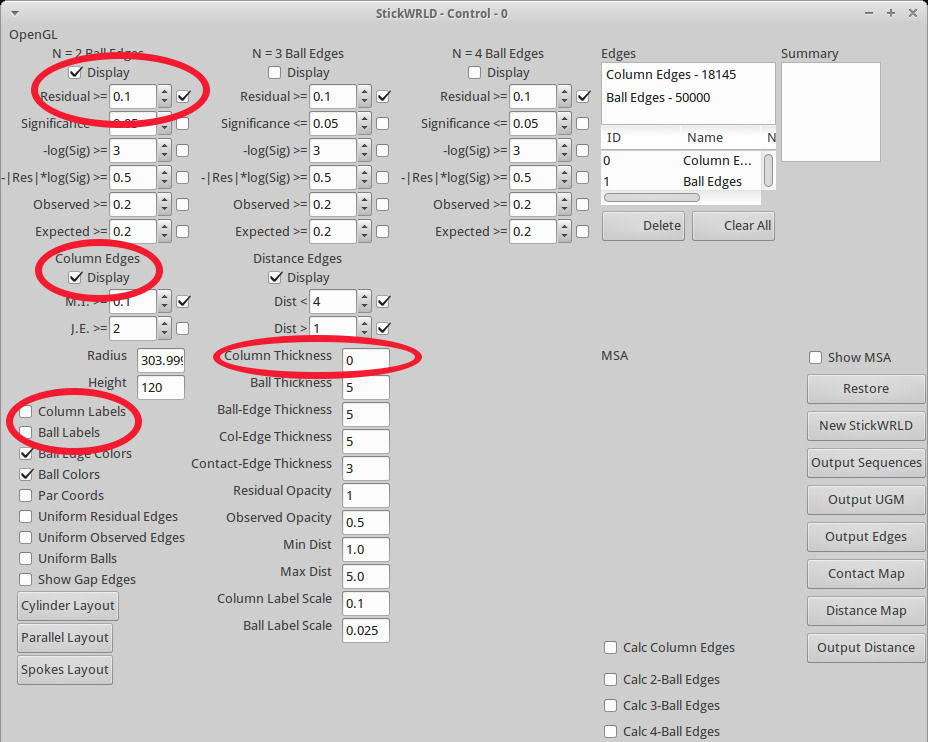The width and height of the screenshot is (928, 742).
Task: Click Output UGM button
Action: click(x=866, y=500)
